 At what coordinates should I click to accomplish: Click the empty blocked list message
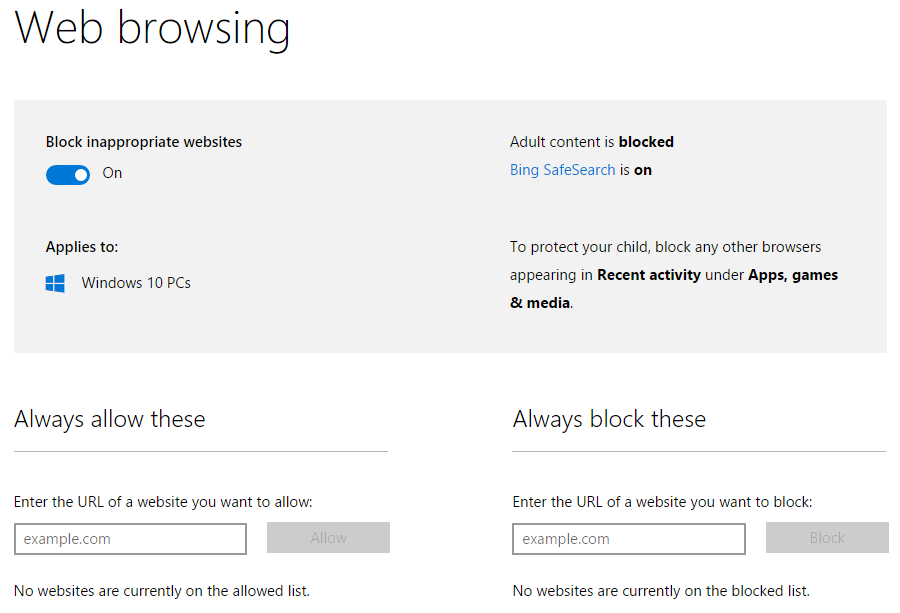[x=661, y=591]
